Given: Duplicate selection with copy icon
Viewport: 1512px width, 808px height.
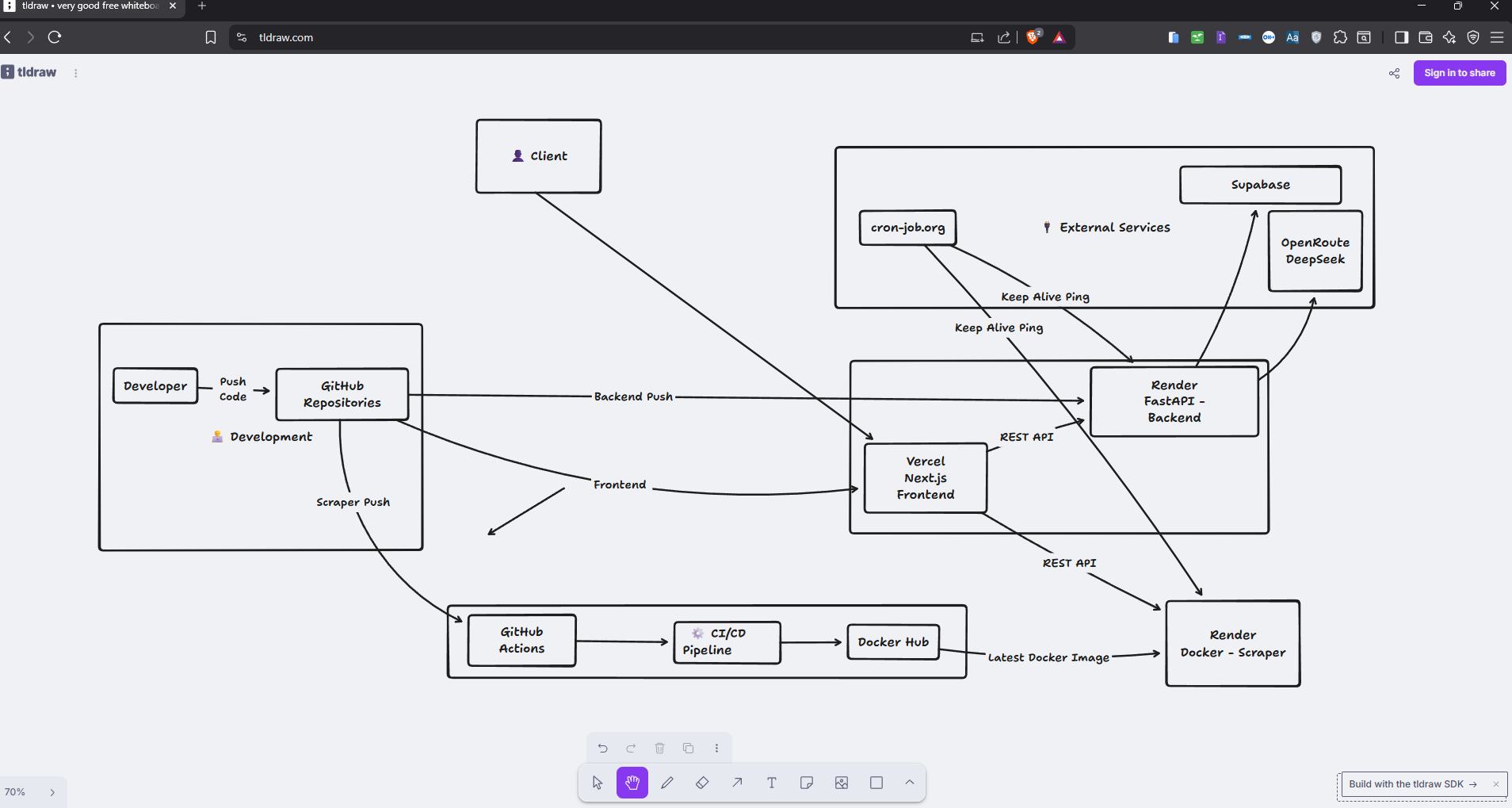Looking at the screenshot, I should (x=688, y=748).
